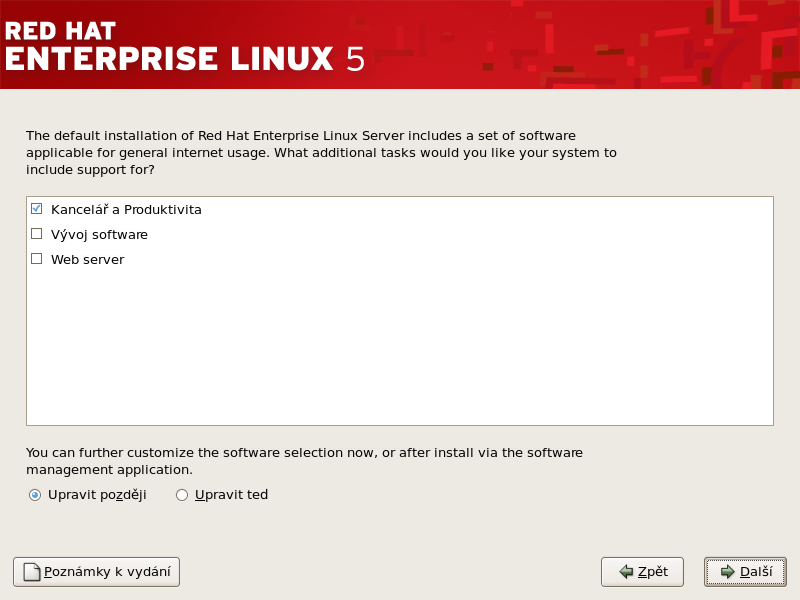Open Poznámky k vydání release notes
The width and height of the screenshot is (800, 600).
tap(97, 572)
